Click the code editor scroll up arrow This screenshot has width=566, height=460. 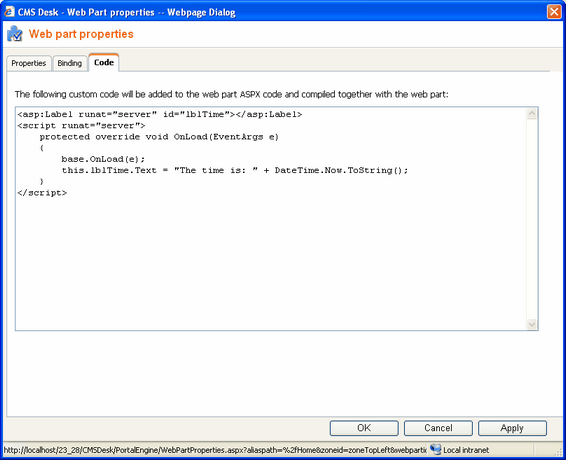pos(531,114)
